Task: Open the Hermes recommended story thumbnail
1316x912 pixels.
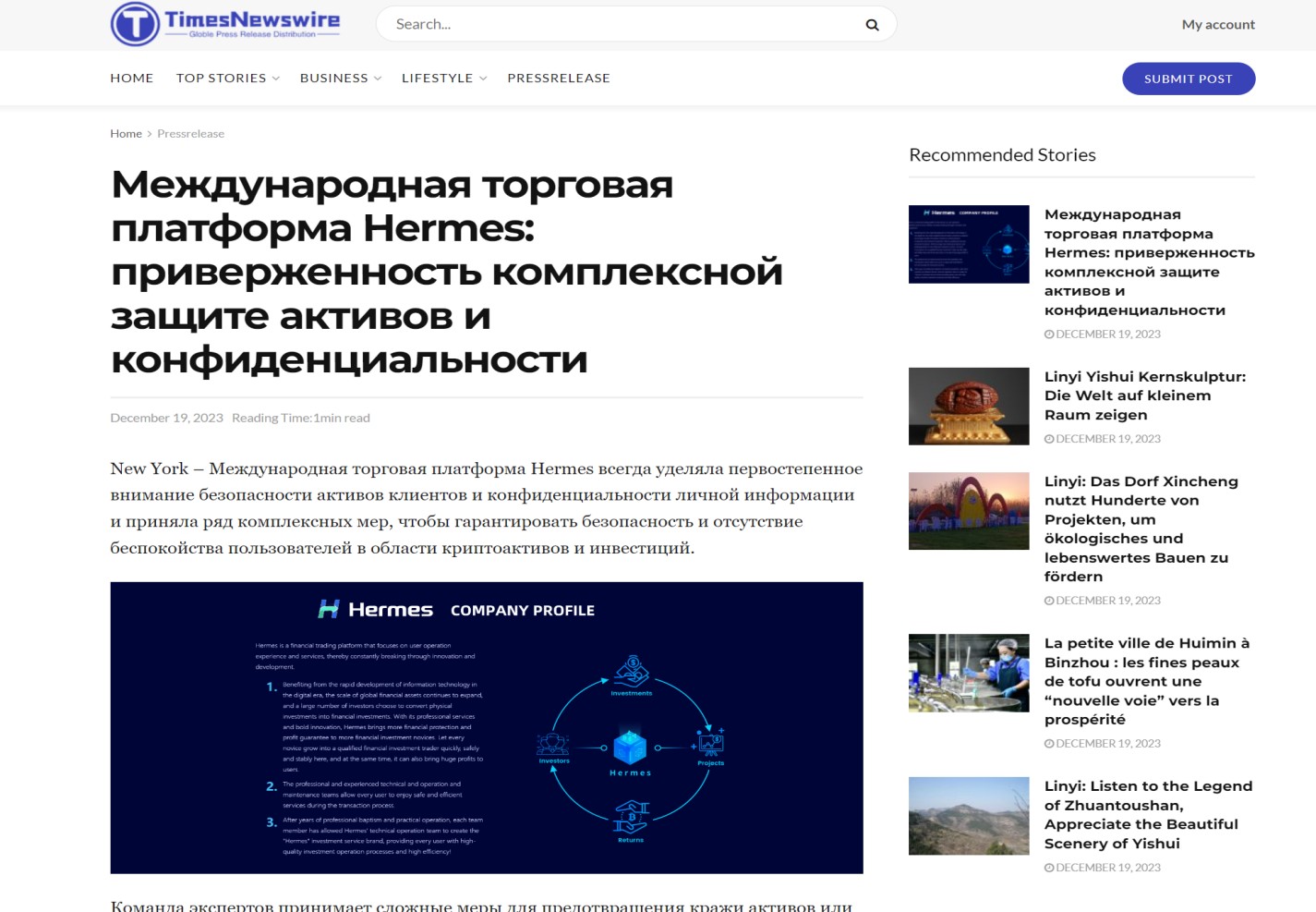Action: pos(969,244)
